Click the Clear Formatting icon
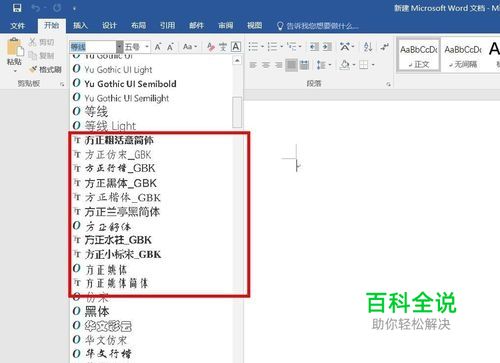Viewport: 500px width, 363px height. (210, 47)
